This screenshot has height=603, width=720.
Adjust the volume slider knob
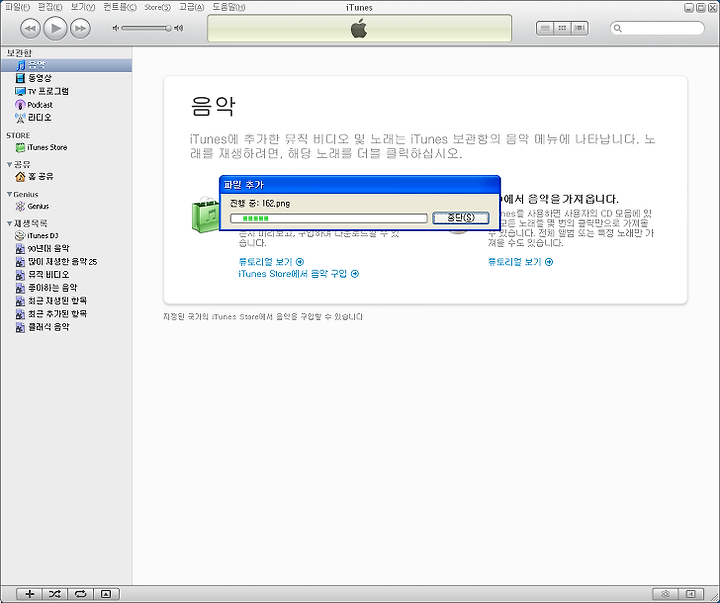tap(169, 28)
